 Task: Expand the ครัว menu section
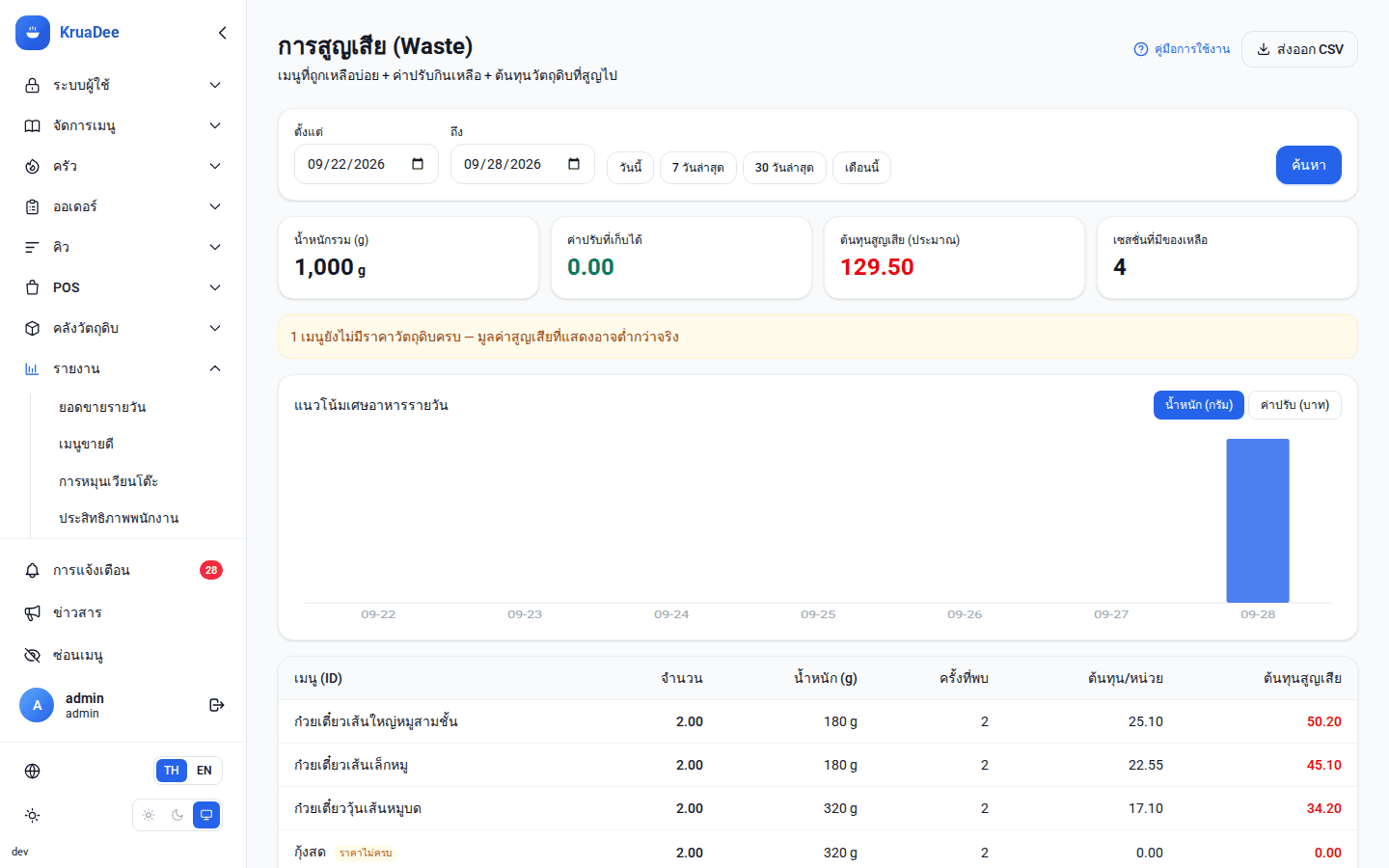[123, 166]
